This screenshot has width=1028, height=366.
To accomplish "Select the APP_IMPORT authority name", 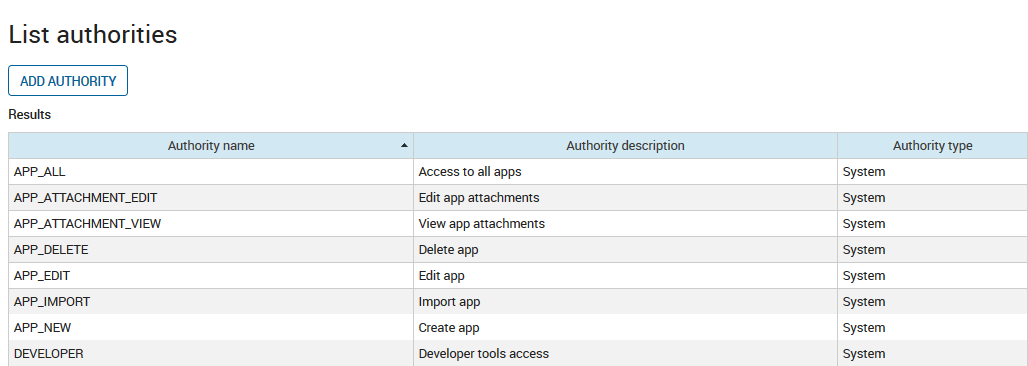I will pos(52,302).
